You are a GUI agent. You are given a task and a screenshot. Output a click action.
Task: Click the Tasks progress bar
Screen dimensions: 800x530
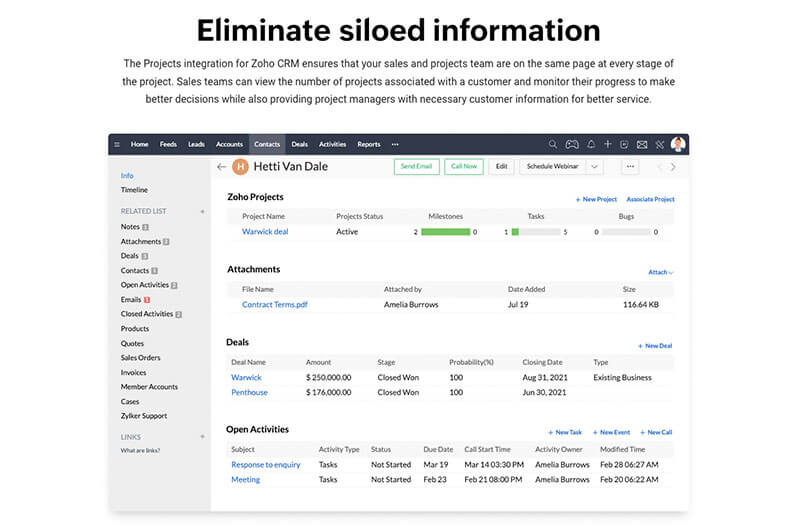click(536, 232)
